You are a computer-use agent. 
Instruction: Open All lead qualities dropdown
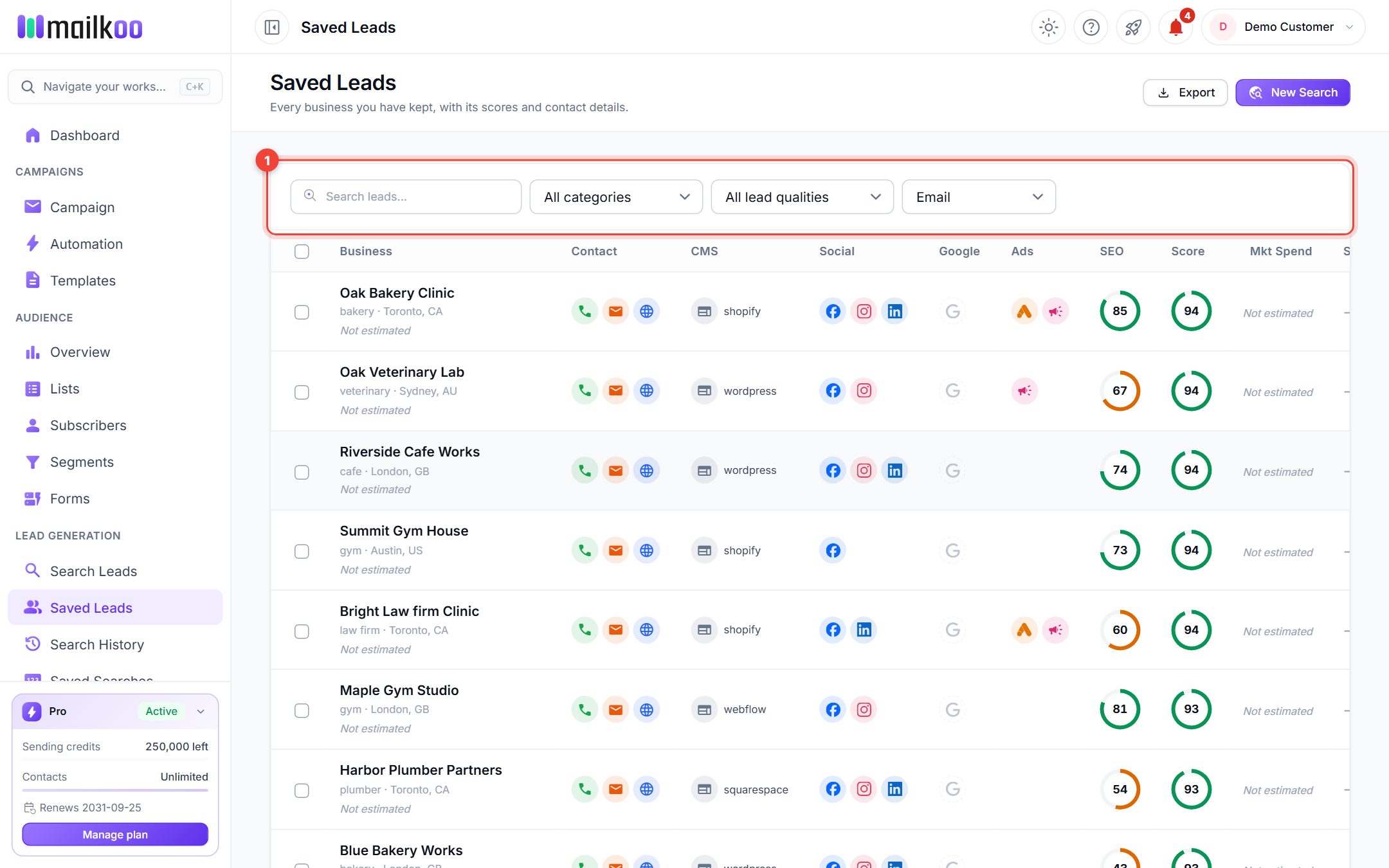(x=802, y=197)
